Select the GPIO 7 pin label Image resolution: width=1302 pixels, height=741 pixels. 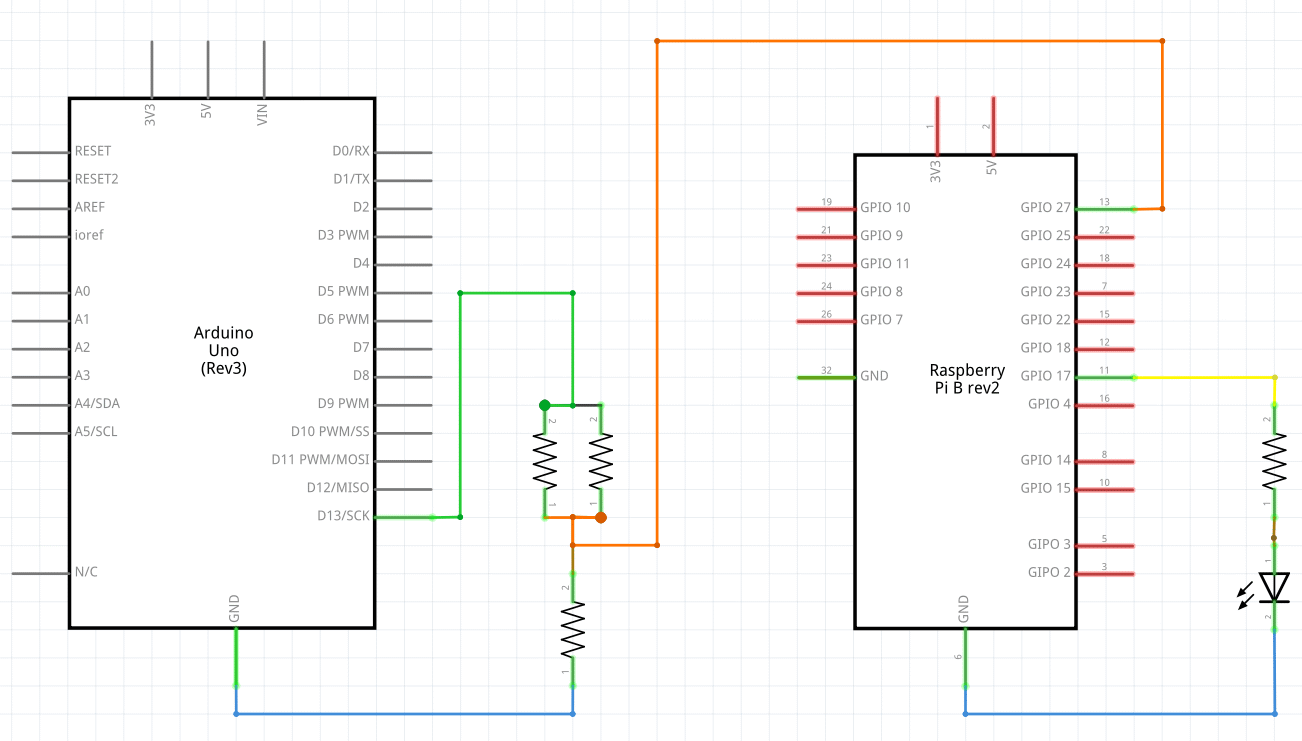point(882,320)
